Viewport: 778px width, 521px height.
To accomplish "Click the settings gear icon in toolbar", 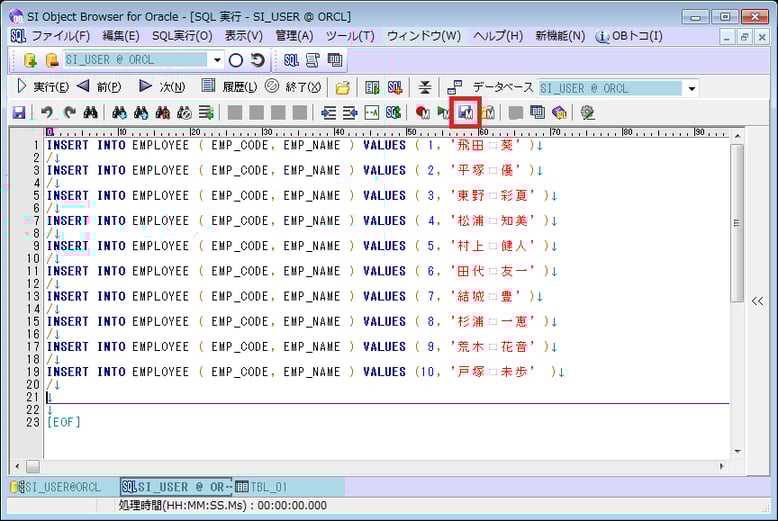I will click(x=587, y=113).
